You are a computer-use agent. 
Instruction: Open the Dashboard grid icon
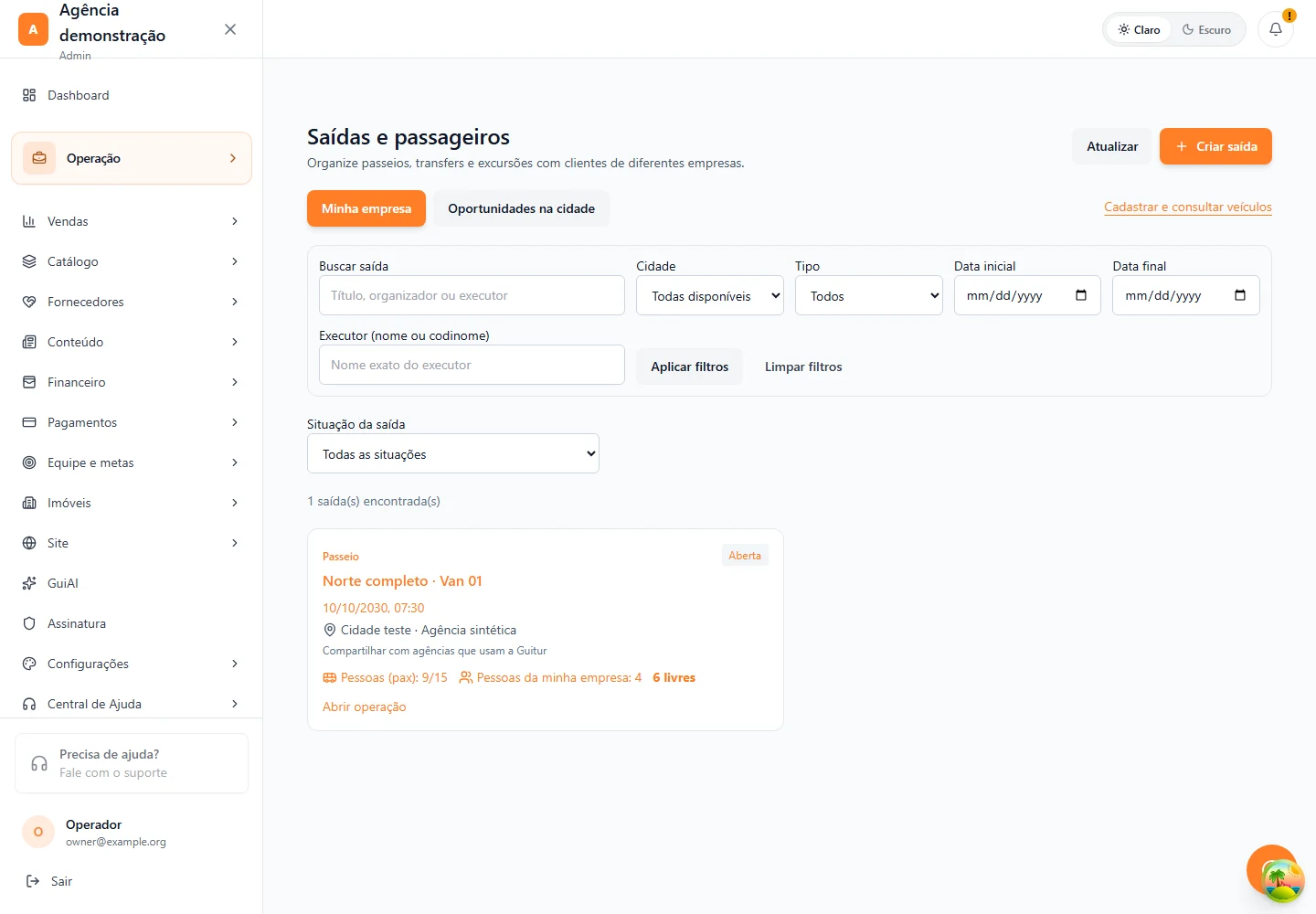click(x=29, y=95)
